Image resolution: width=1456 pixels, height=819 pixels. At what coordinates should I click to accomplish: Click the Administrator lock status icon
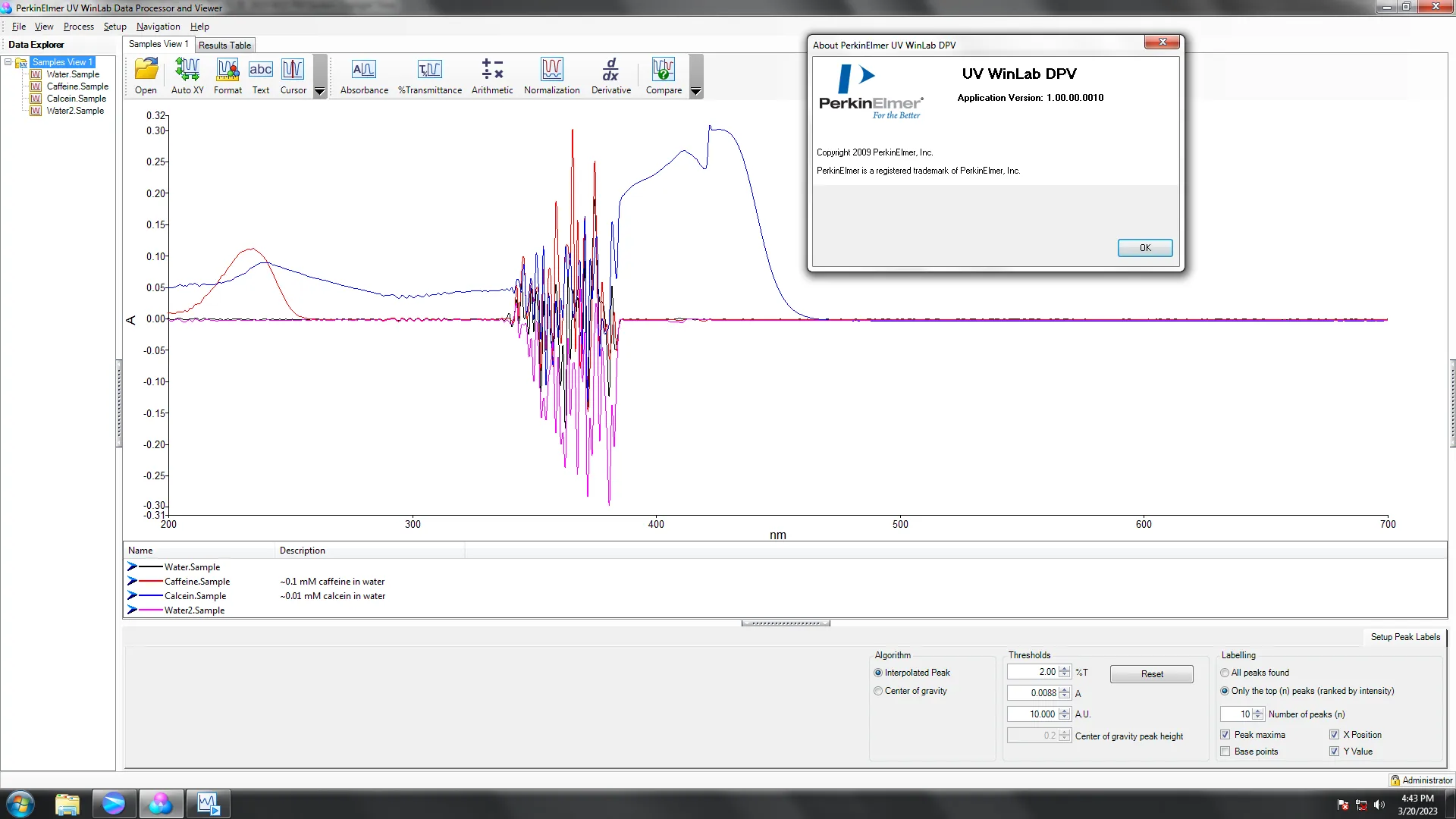coord(1395,780)
